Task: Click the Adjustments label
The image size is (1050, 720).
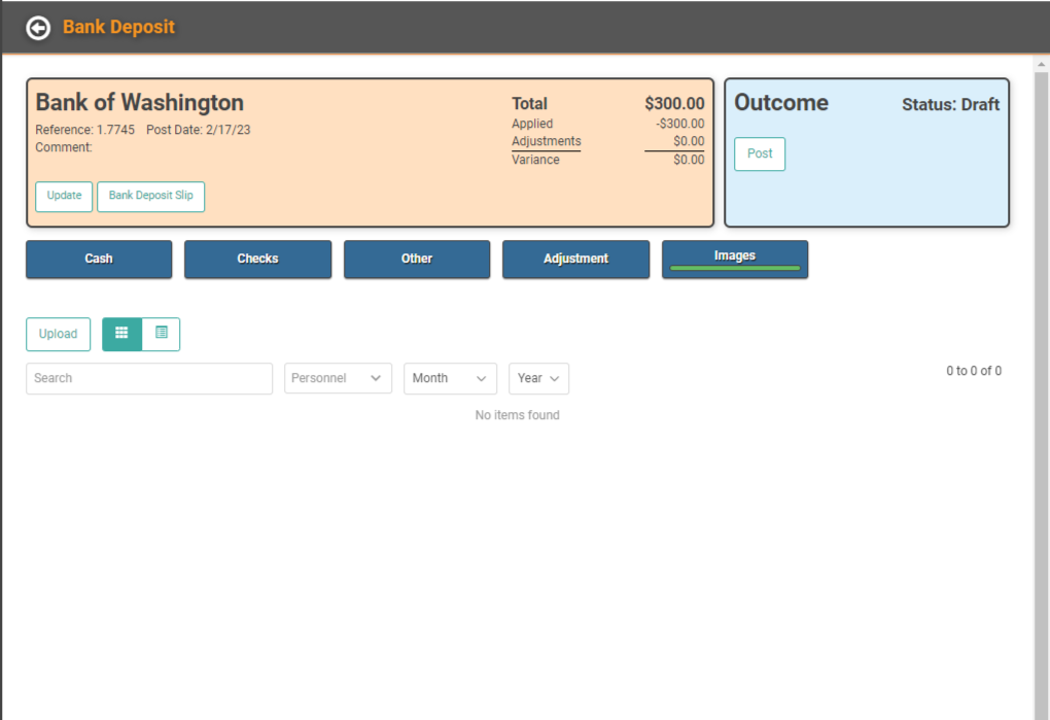Action: [x=546, y=141]
